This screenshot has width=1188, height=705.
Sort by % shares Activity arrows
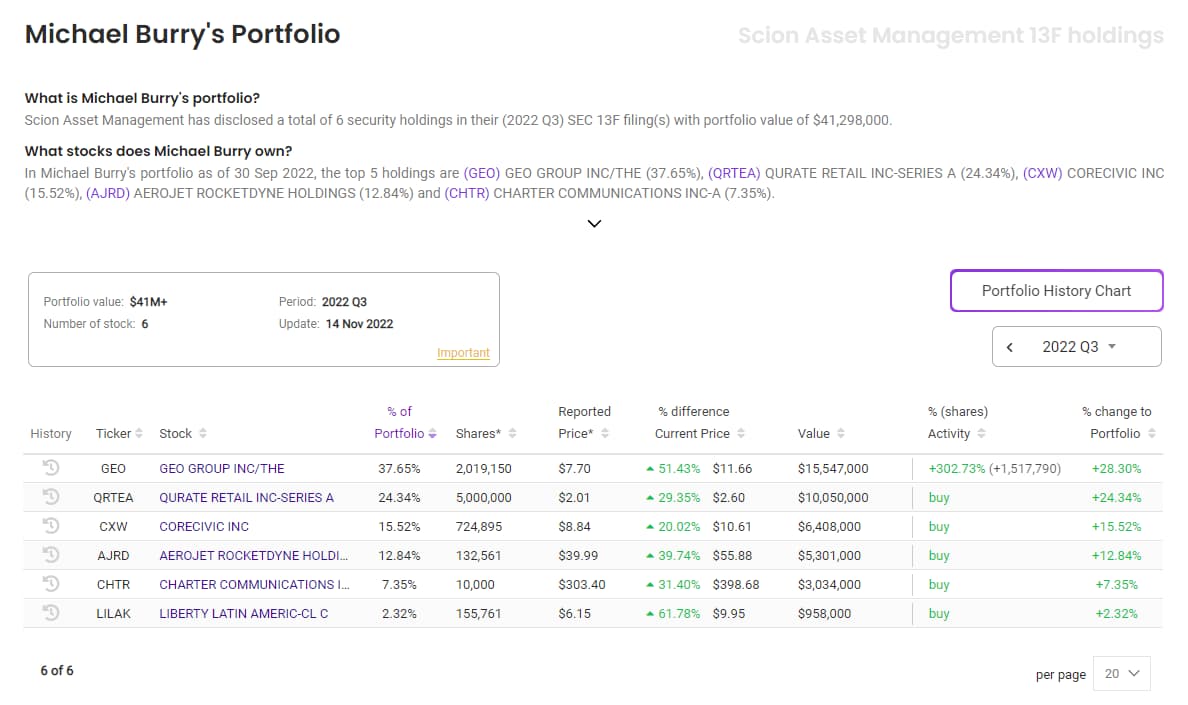click(x=981, y=433)
